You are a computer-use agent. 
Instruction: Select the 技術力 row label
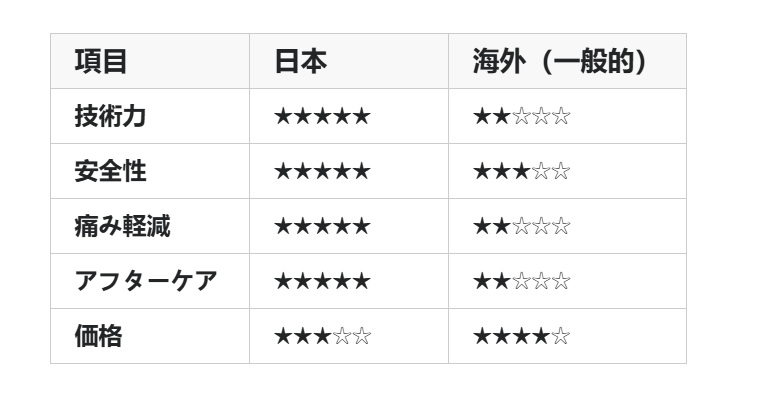tap(110, 117)
